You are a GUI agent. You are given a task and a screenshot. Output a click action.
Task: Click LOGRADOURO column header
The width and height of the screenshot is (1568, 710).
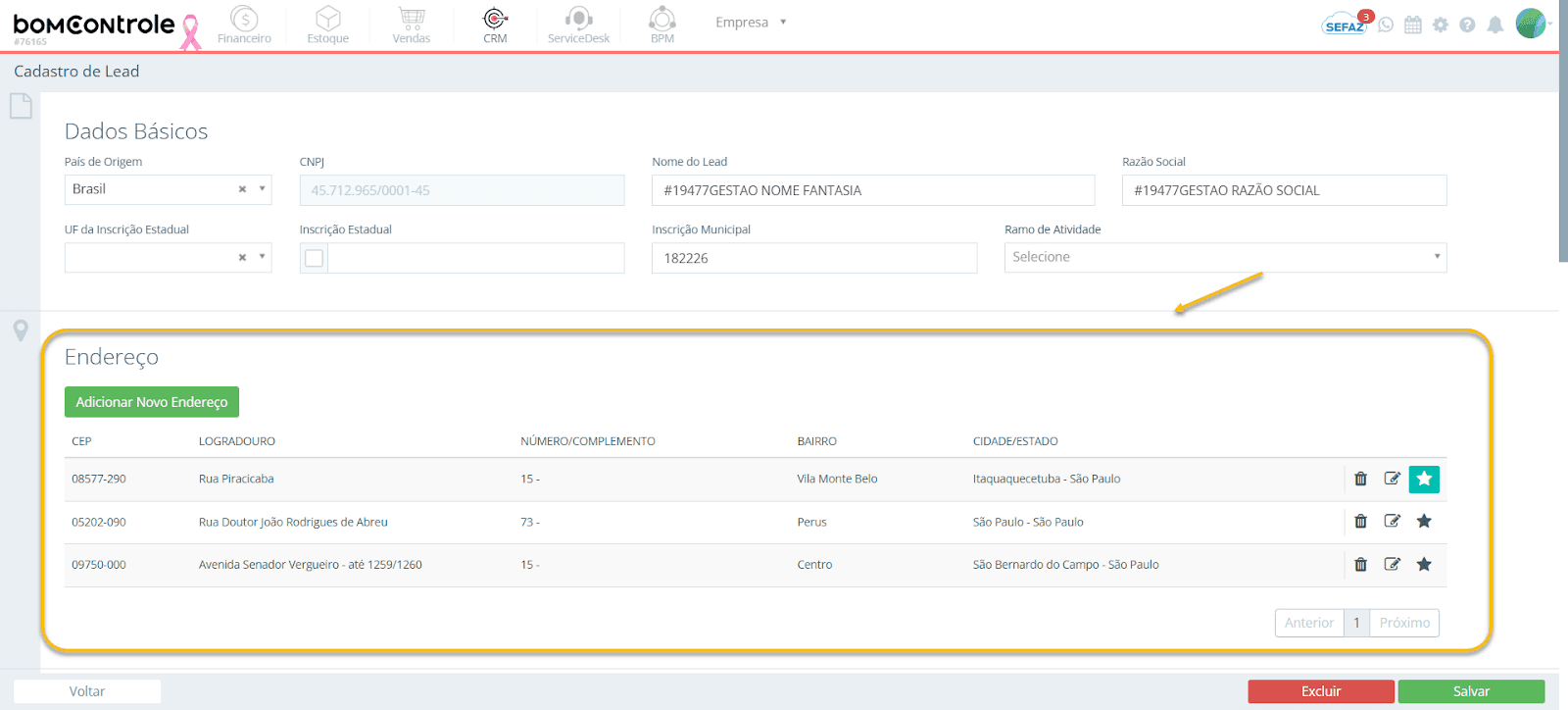237,441
